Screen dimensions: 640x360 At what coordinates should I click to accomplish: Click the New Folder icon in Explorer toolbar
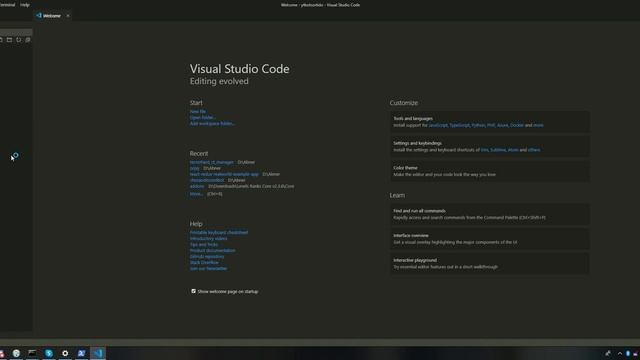tap(9, 40)
